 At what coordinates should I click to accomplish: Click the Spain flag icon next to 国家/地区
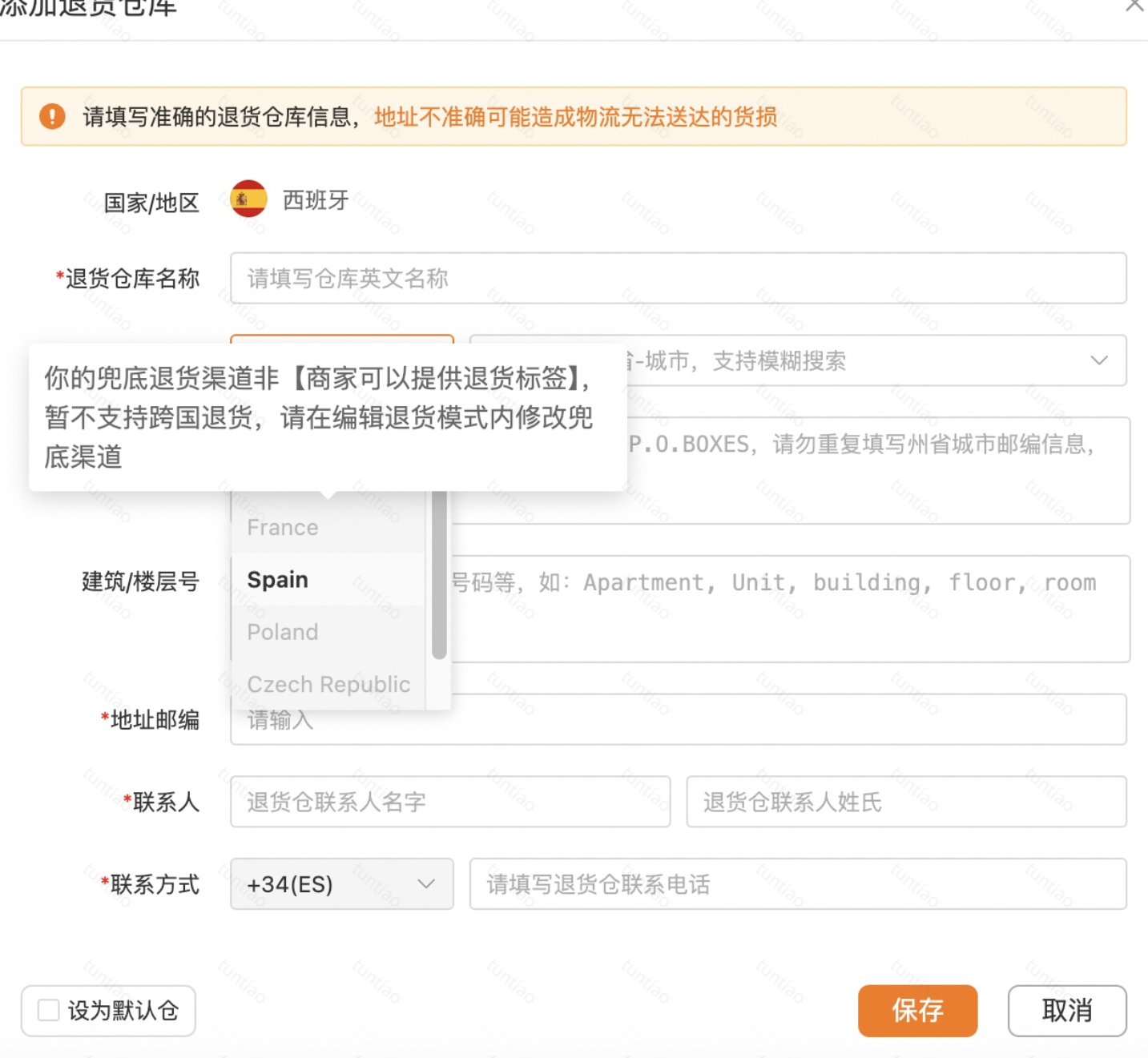[x=247, y=199]
